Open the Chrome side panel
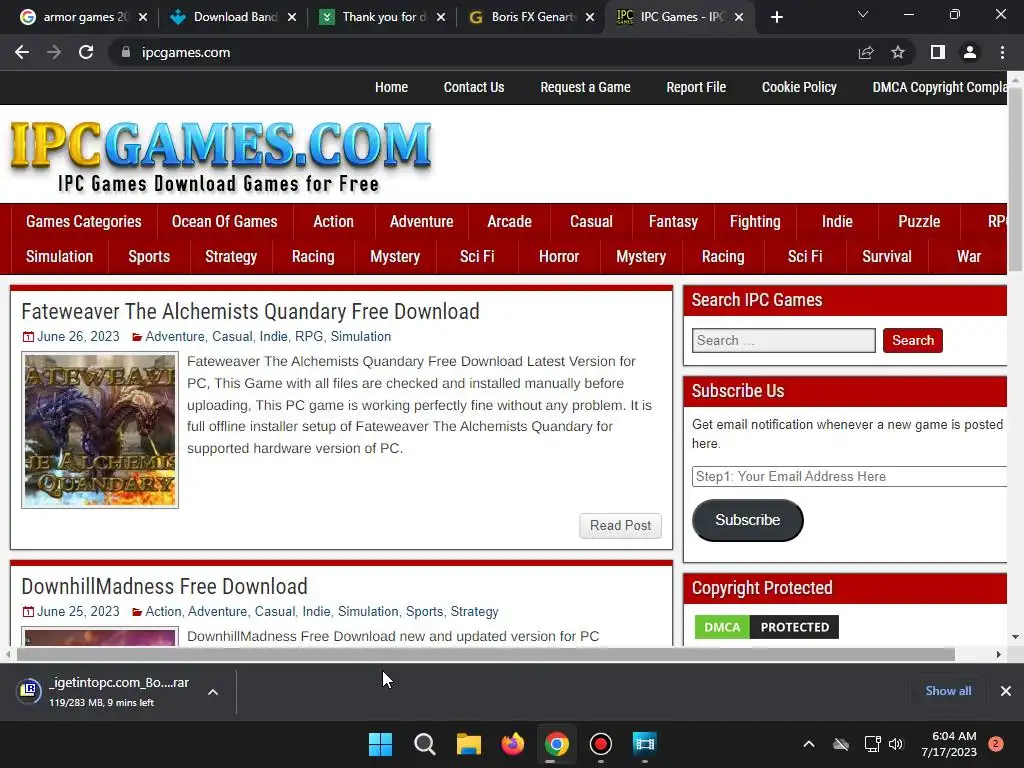 (x=938, y=52)
